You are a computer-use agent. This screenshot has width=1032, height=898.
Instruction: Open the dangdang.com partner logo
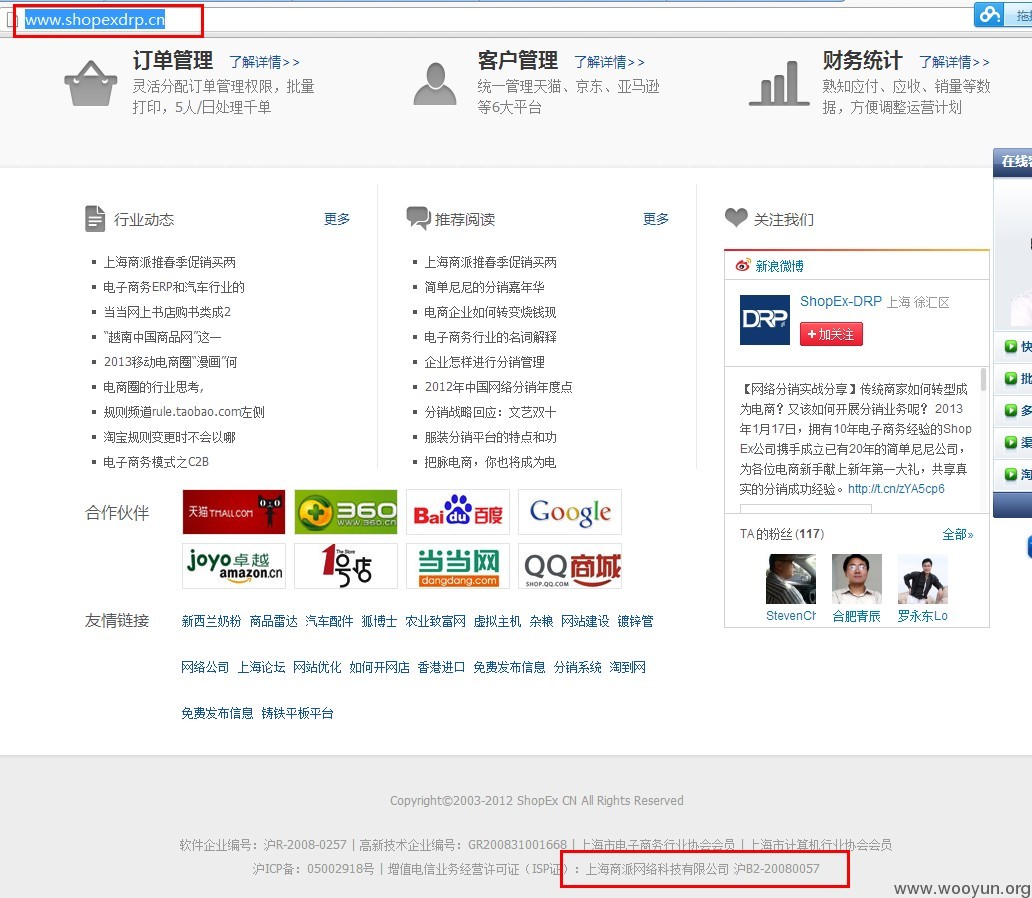pyautogui.click(x=457, y=566)
